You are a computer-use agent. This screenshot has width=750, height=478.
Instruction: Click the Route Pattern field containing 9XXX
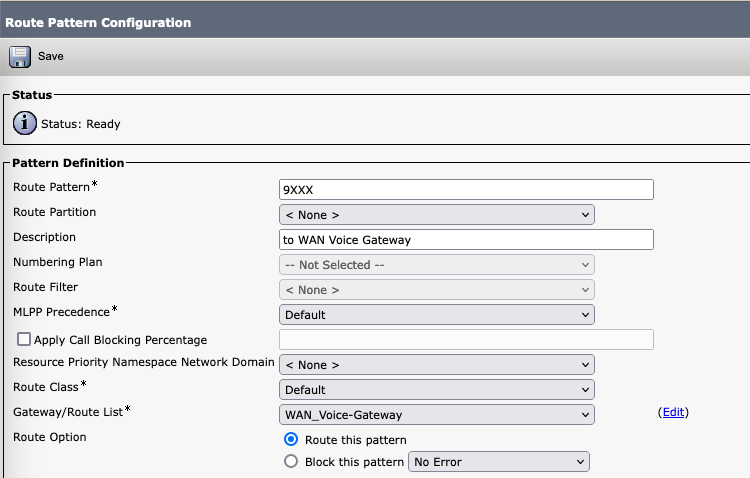466,189
